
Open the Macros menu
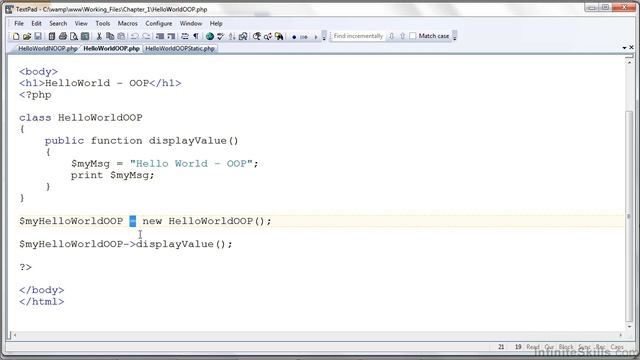[127, 23]
